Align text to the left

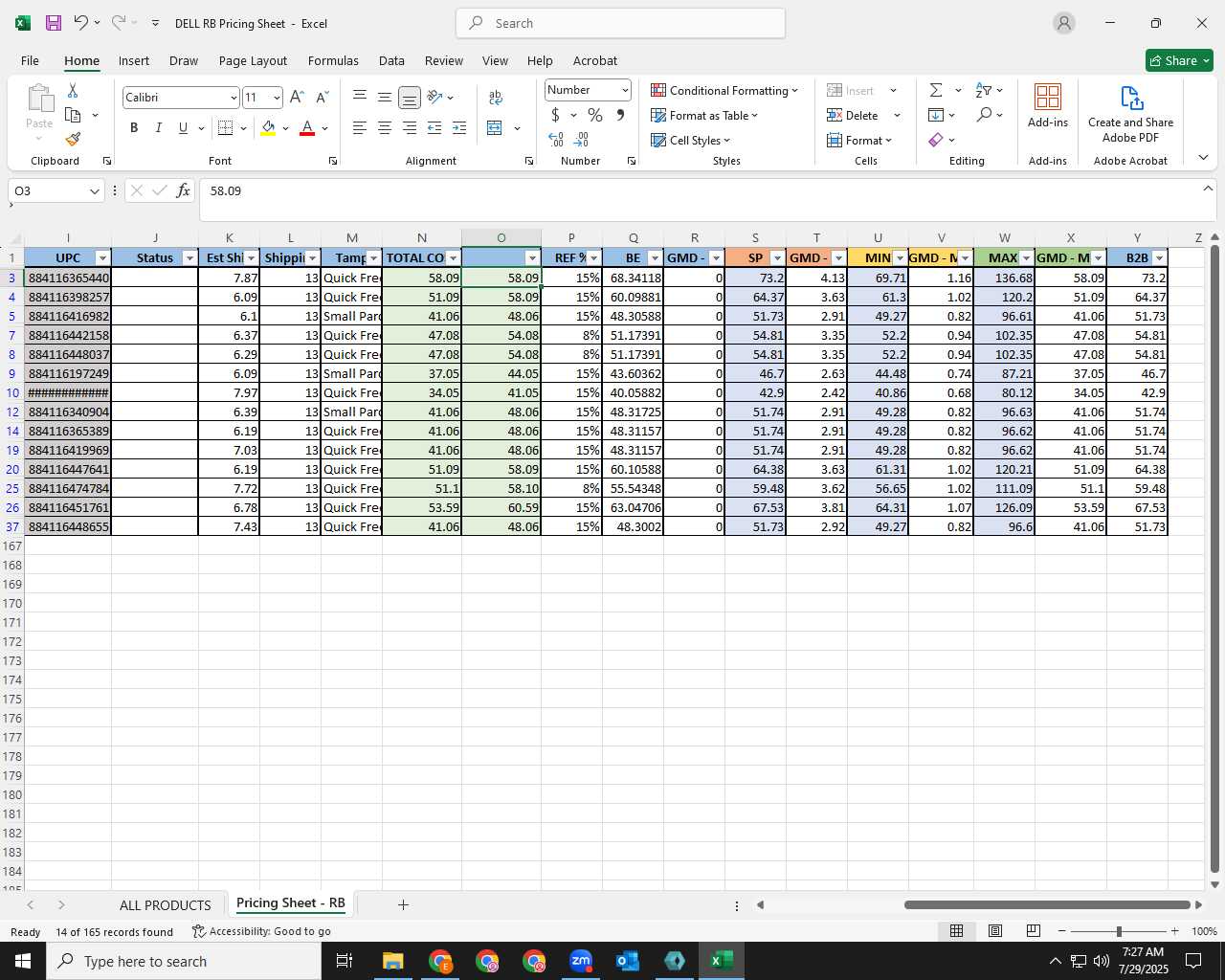pyautogui.click(x=360, y=128)
